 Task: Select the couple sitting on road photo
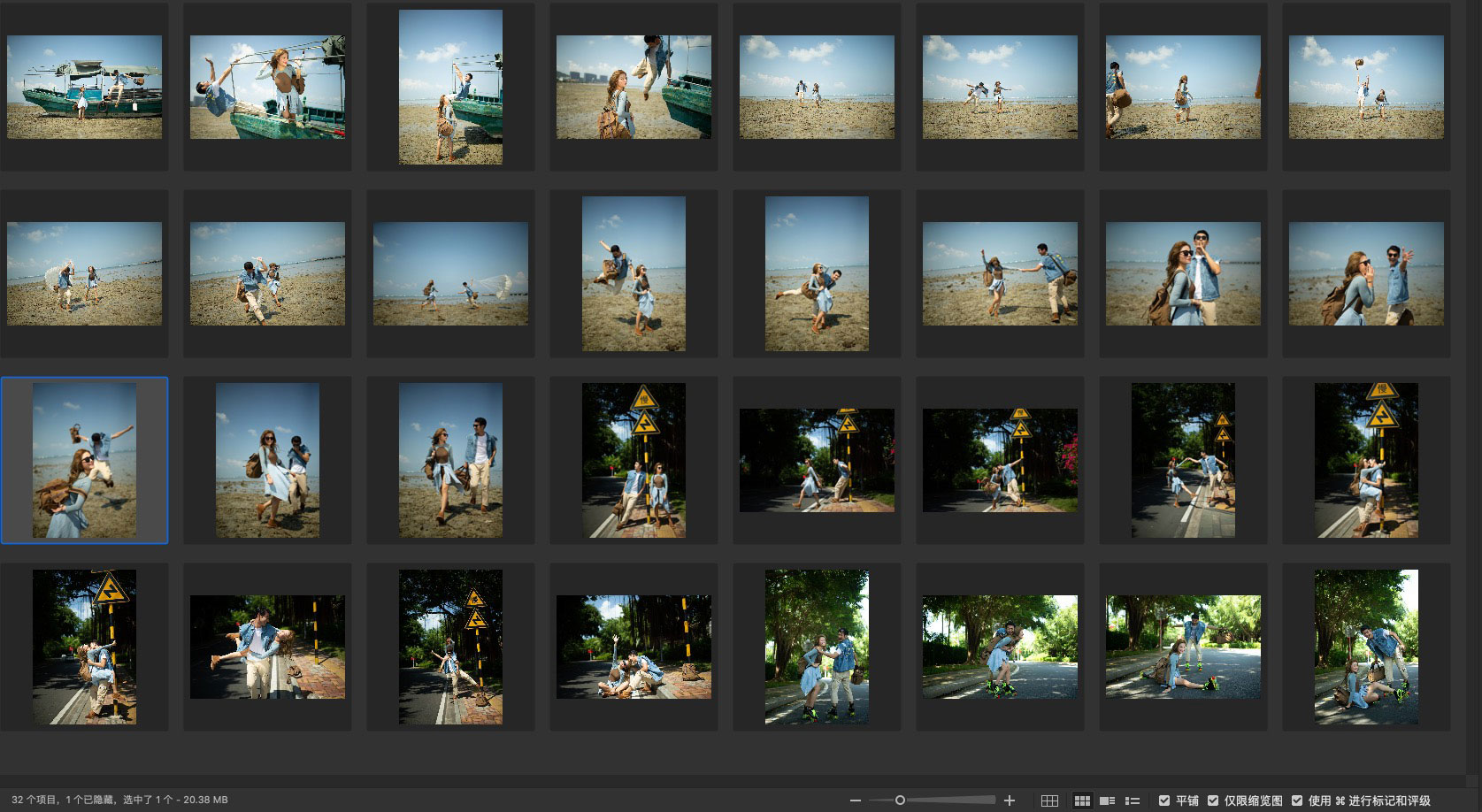[x=633, y=647]
